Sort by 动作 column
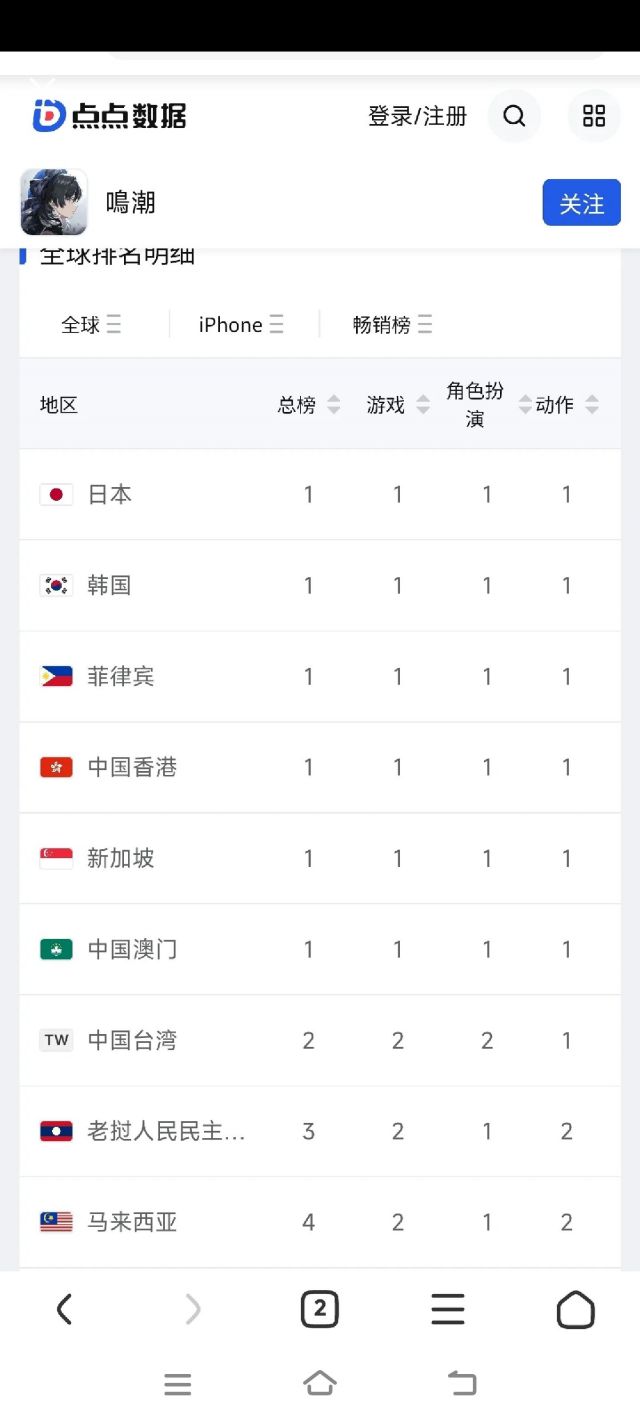Screen dimensions: 640x1422 [x=566, y=405]
